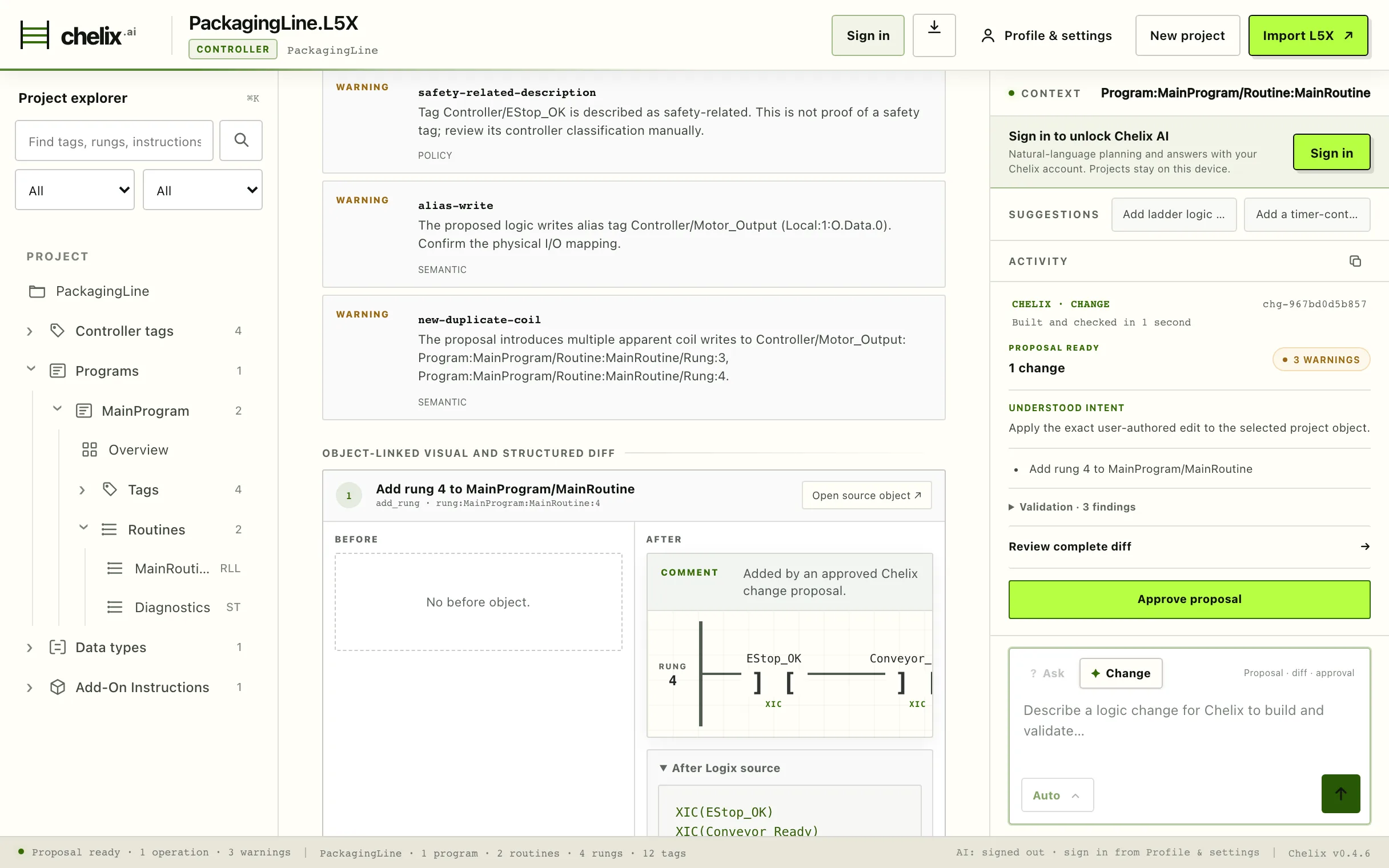Click Sign in within Chelix AI banner
1389x868 pixels.
coord(1332,152)
